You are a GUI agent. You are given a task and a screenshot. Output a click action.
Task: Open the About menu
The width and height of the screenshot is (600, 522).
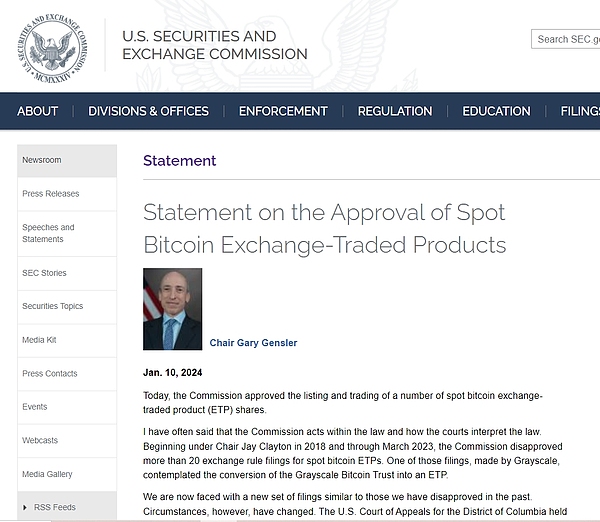(x=38, y=111)
